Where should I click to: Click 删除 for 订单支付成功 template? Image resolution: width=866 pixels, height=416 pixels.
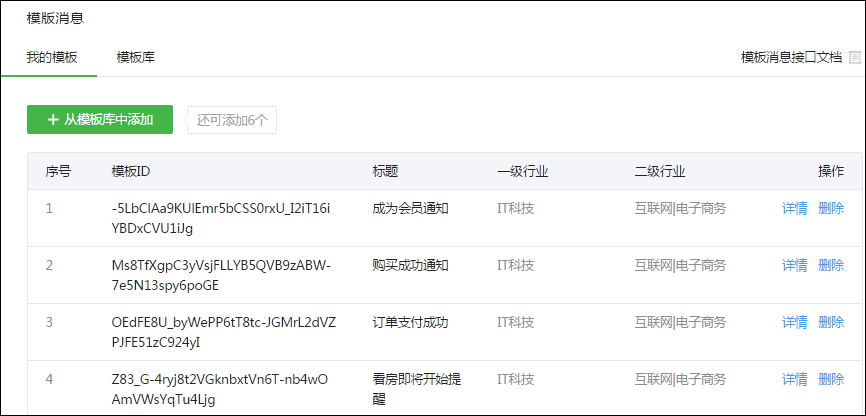831,322
